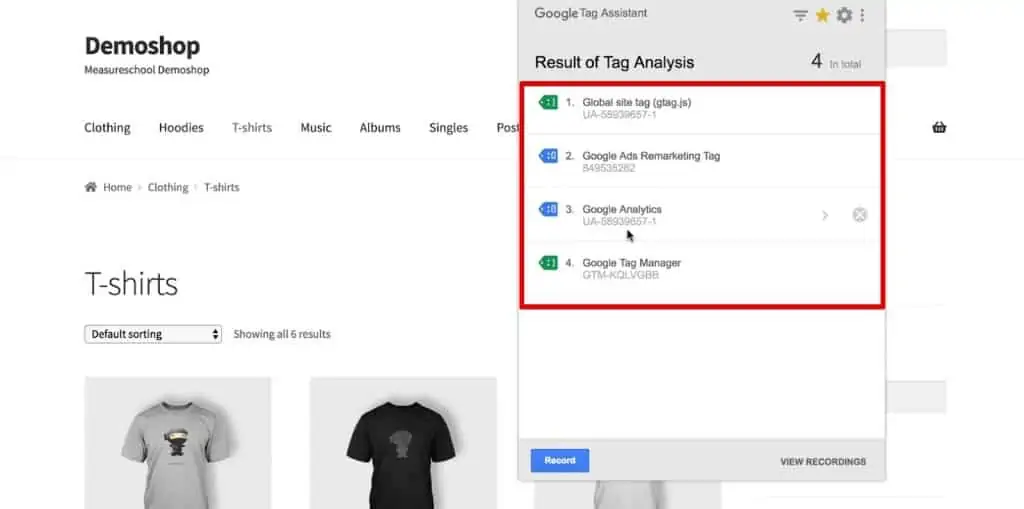Open Tag Assistant settings gear
1024x509 pixels.
(x=844, y=15)
